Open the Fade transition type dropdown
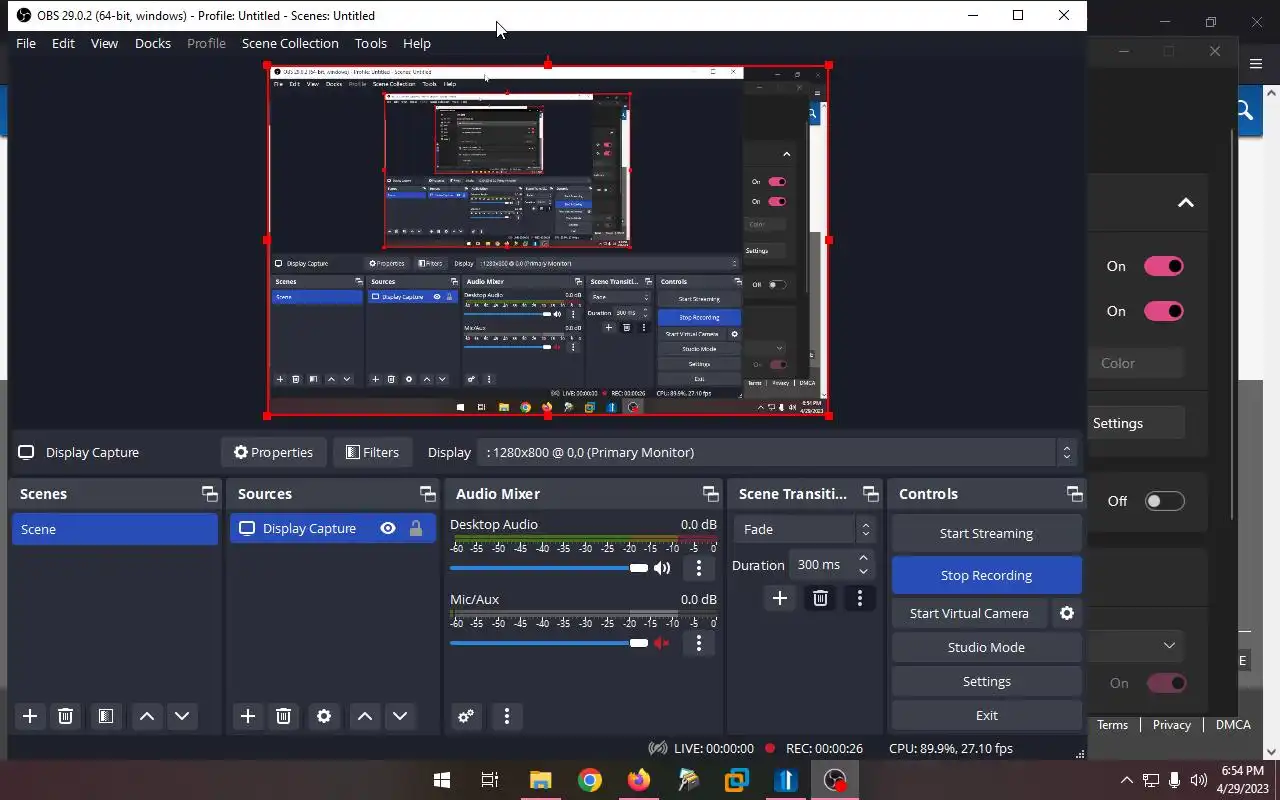The height and width of the screenshot is (800, 1280). [805, 529]
